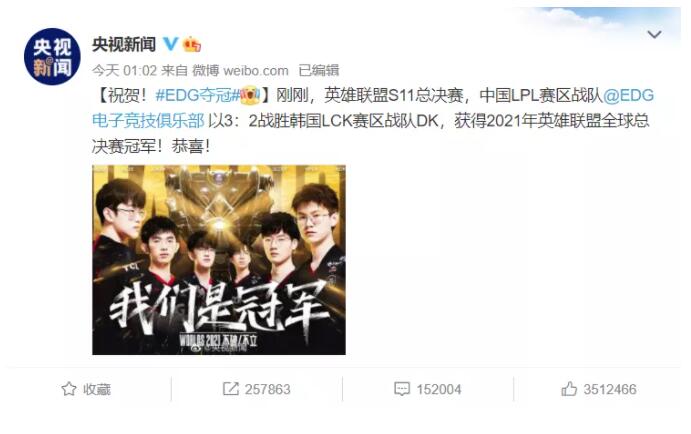Screen dimensions: 691x434
Task: Click the shocked emoji after the hashtag
Action: 250,95
